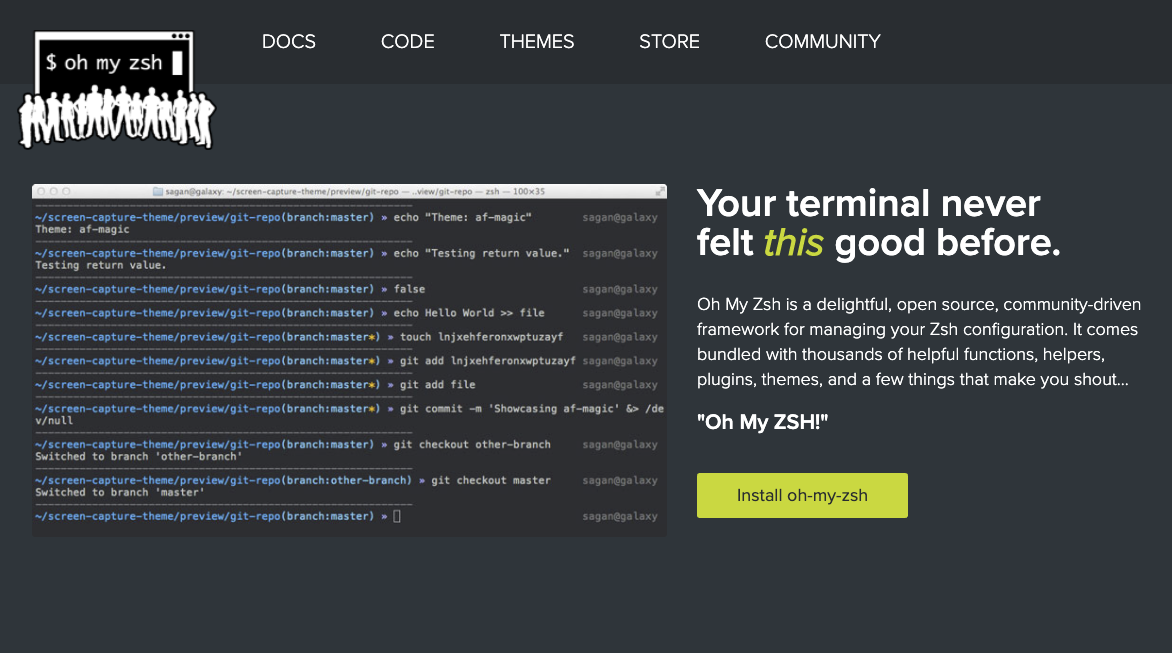Click the "Your terminal never felt" headline

pyautogui.click(x=869, y=223)
